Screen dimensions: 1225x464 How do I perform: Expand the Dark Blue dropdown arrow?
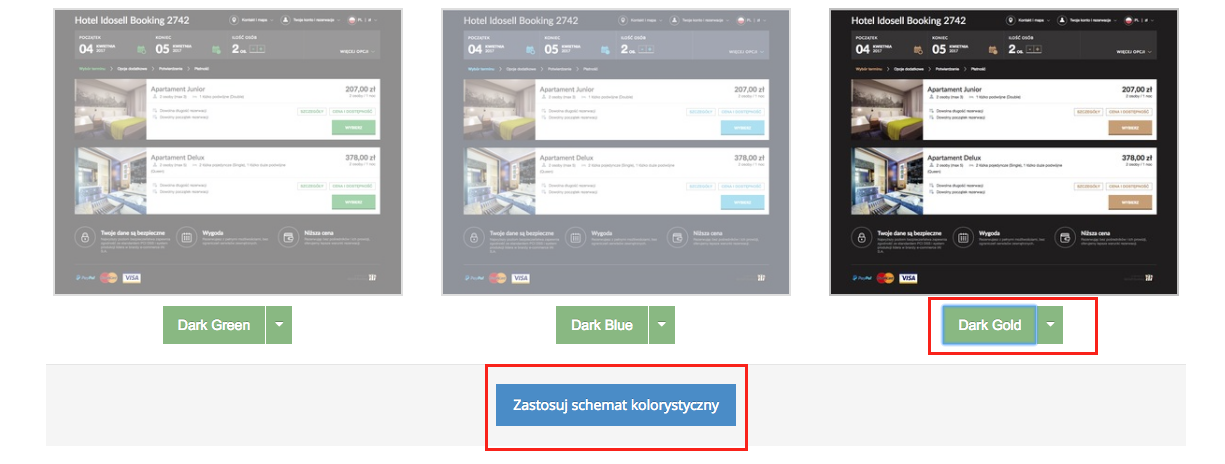(x=662, y=325)
